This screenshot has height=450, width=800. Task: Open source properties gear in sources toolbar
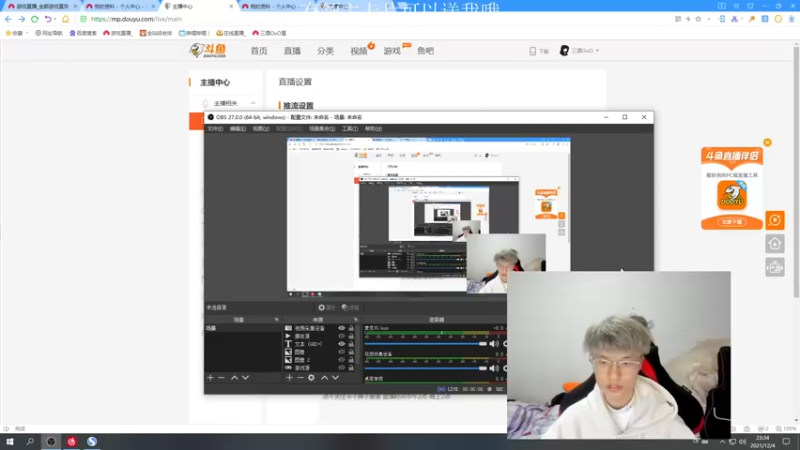click(x=311, y=378)
